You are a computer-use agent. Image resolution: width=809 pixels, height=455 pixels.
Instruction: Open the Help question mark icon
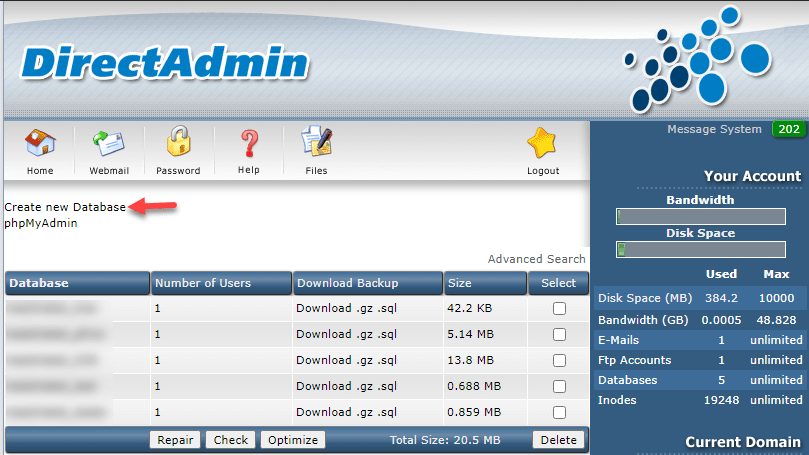pyautogui.click(x=249, y=143)
